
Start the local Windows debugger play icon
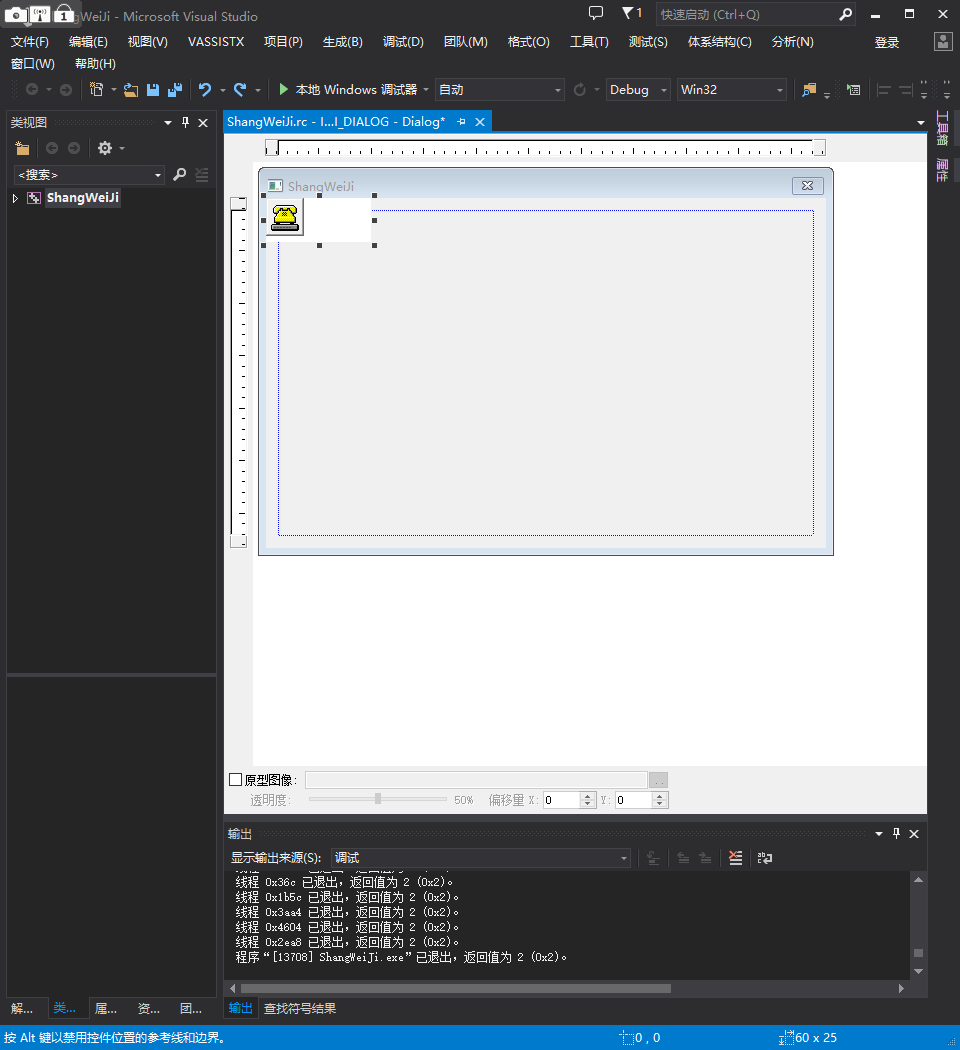284,89
